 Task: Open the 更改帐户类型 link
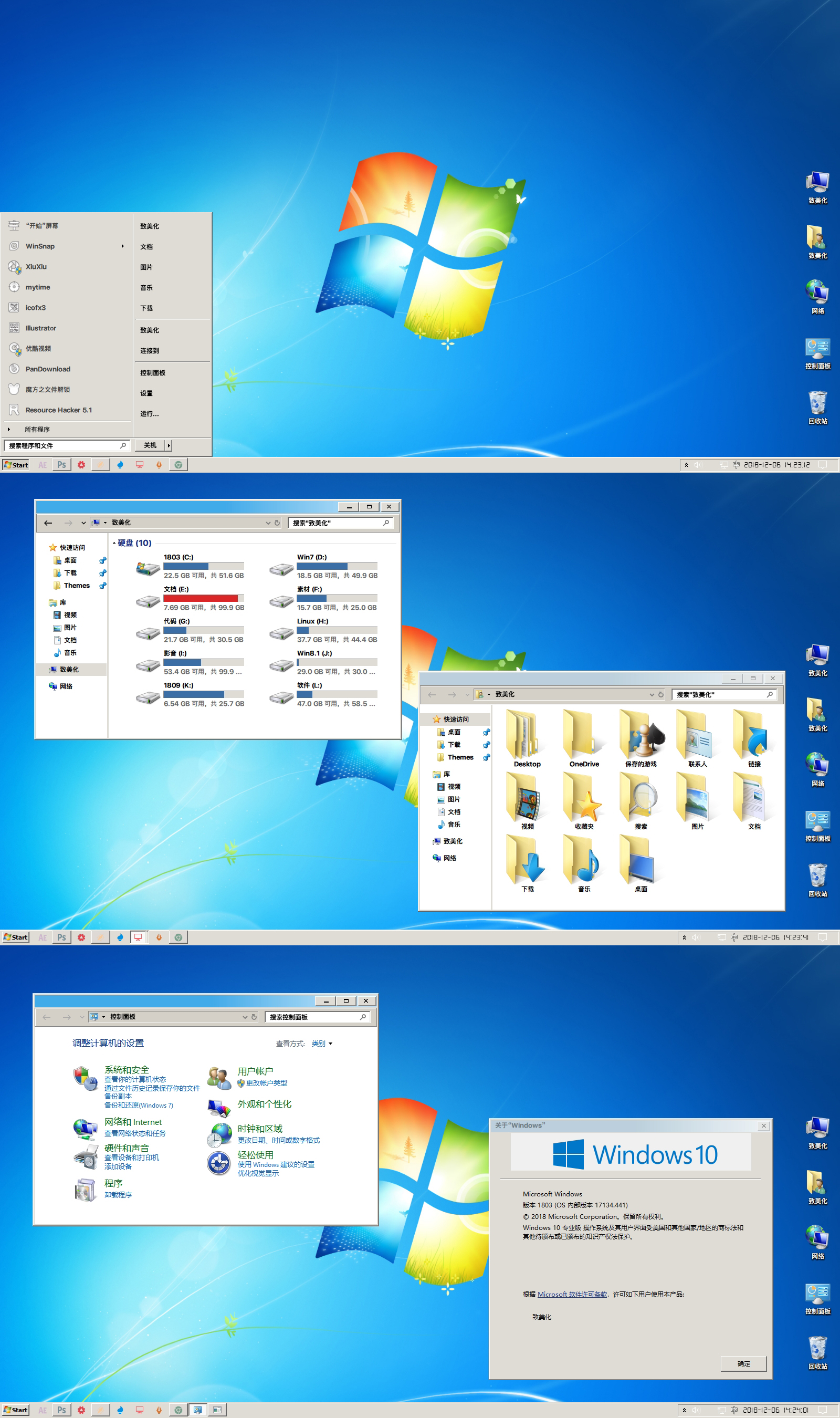pyautogui.click(x=266, y=1083)
